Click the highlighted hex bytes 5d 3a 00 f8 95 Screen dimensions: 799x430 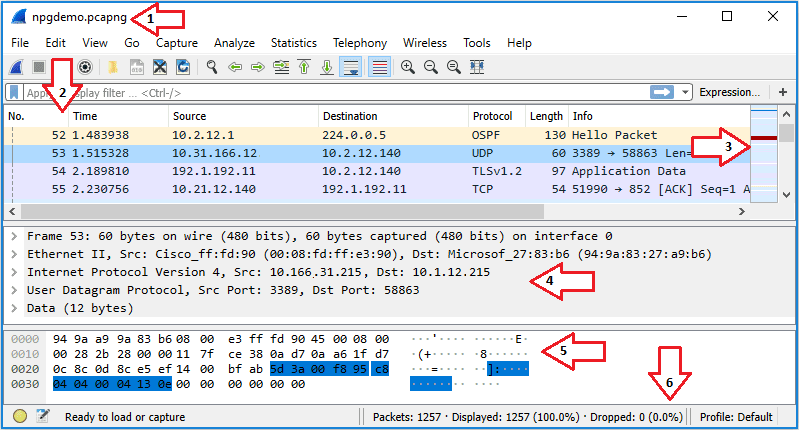tap(318, 369)
